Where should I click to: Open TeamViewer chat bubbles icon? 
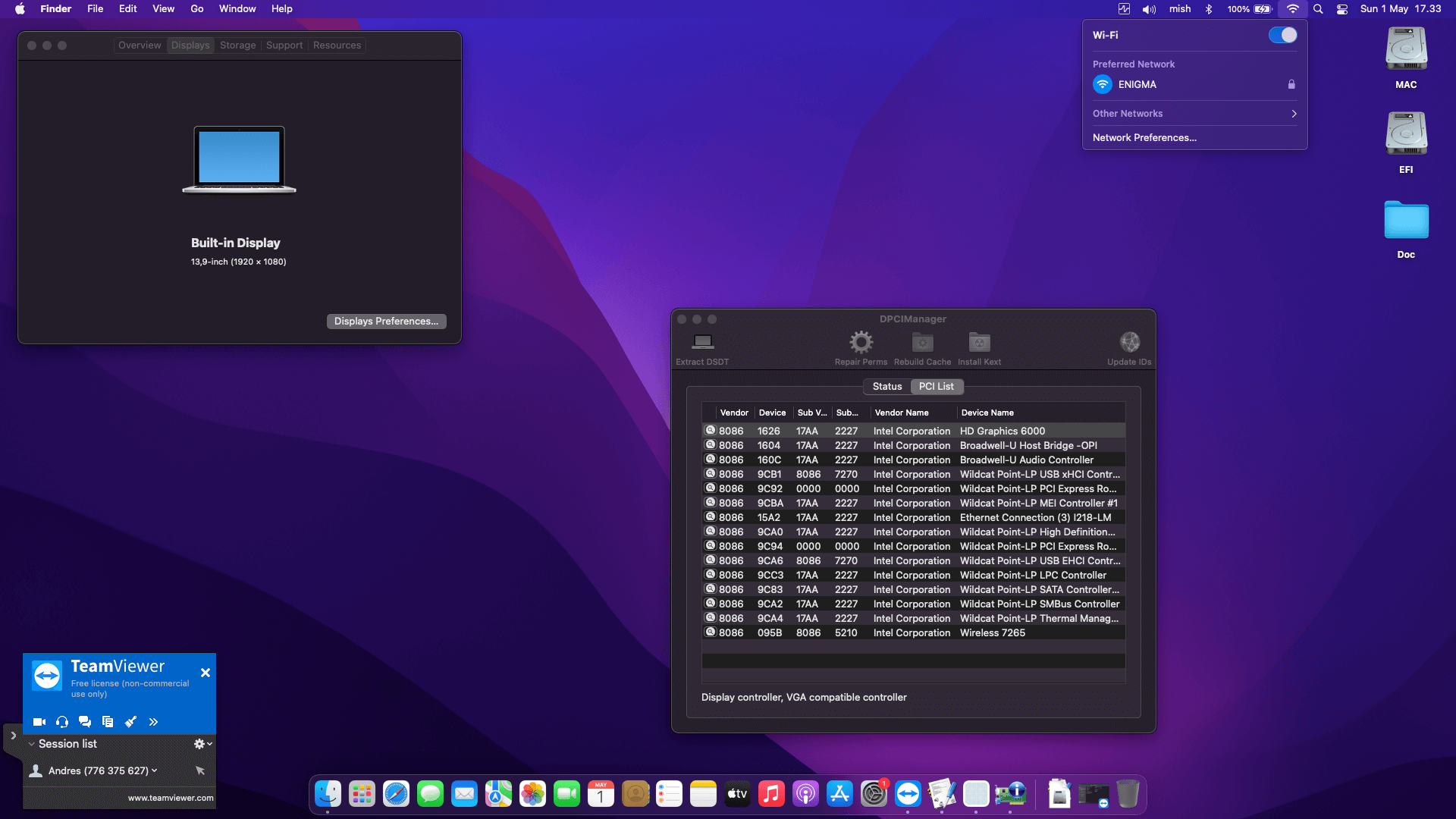85,722
